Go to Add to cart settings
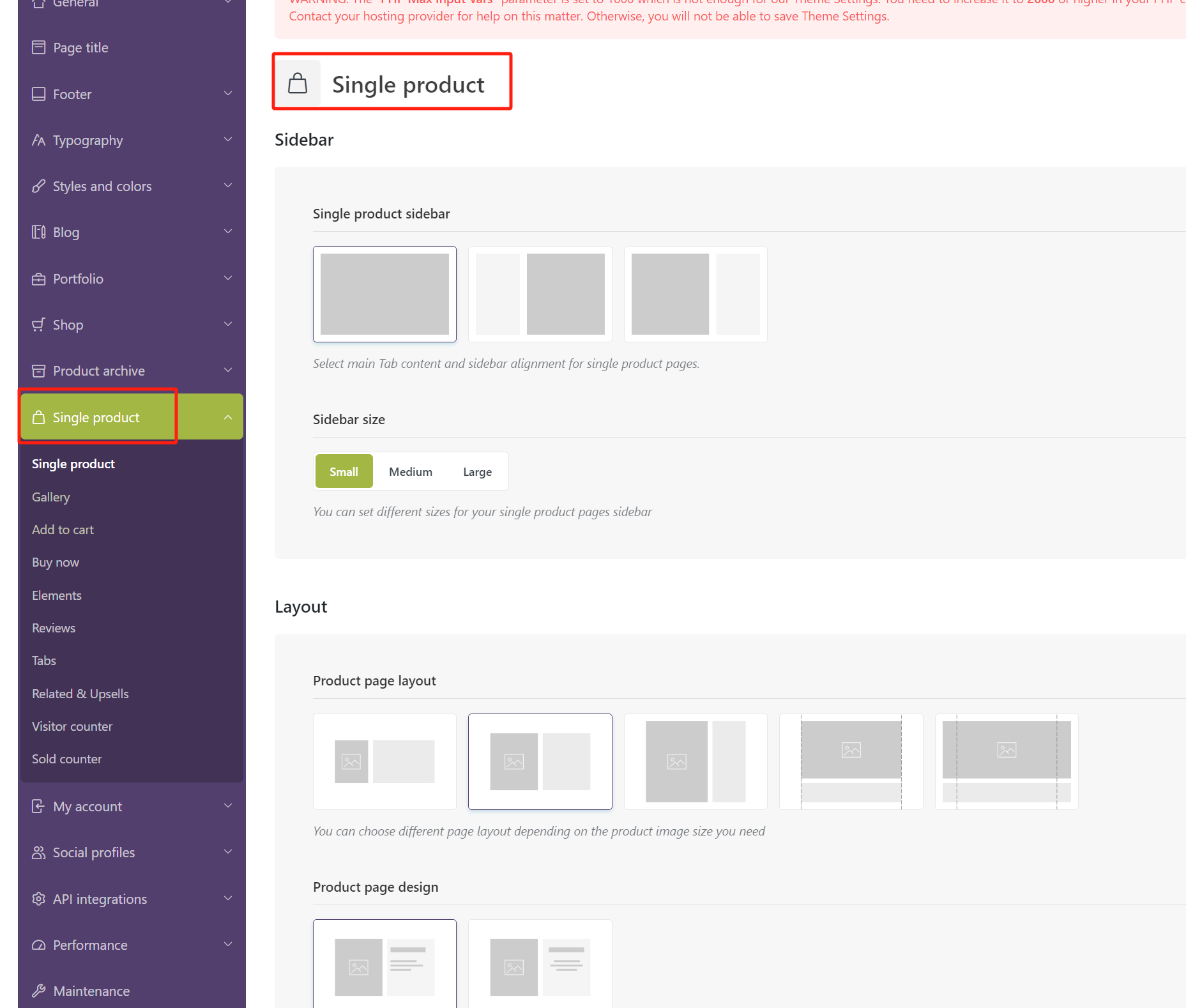This screenshot has height=1008, width=1186. point(63,530)
